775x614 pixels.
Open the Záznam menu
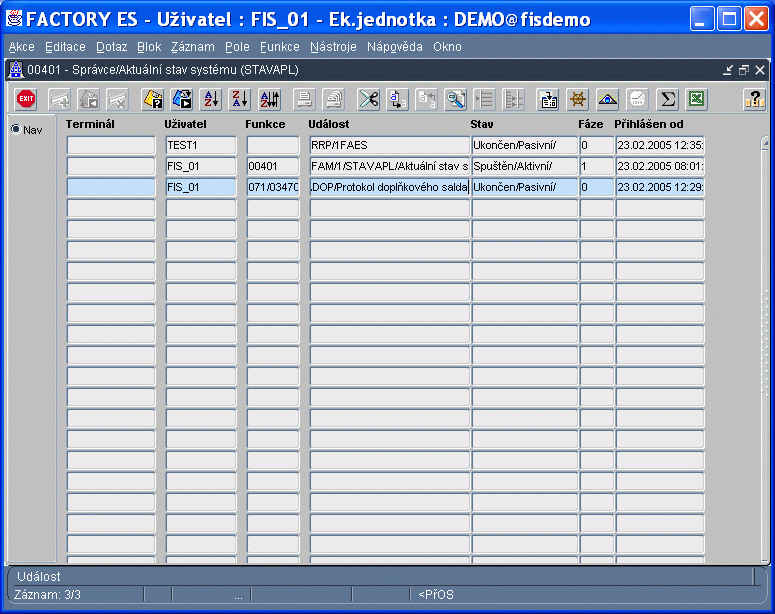pos(193,47)
